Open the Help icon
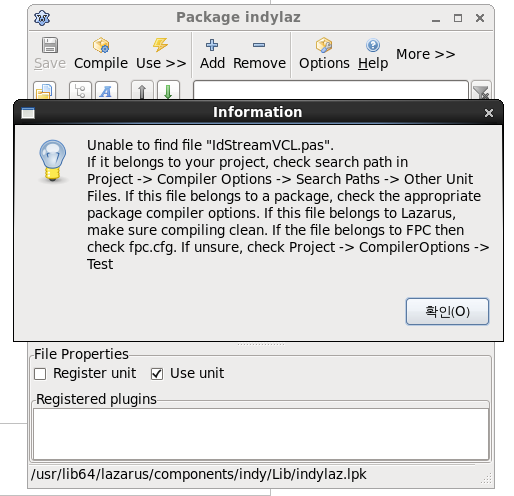 [373, 54]
